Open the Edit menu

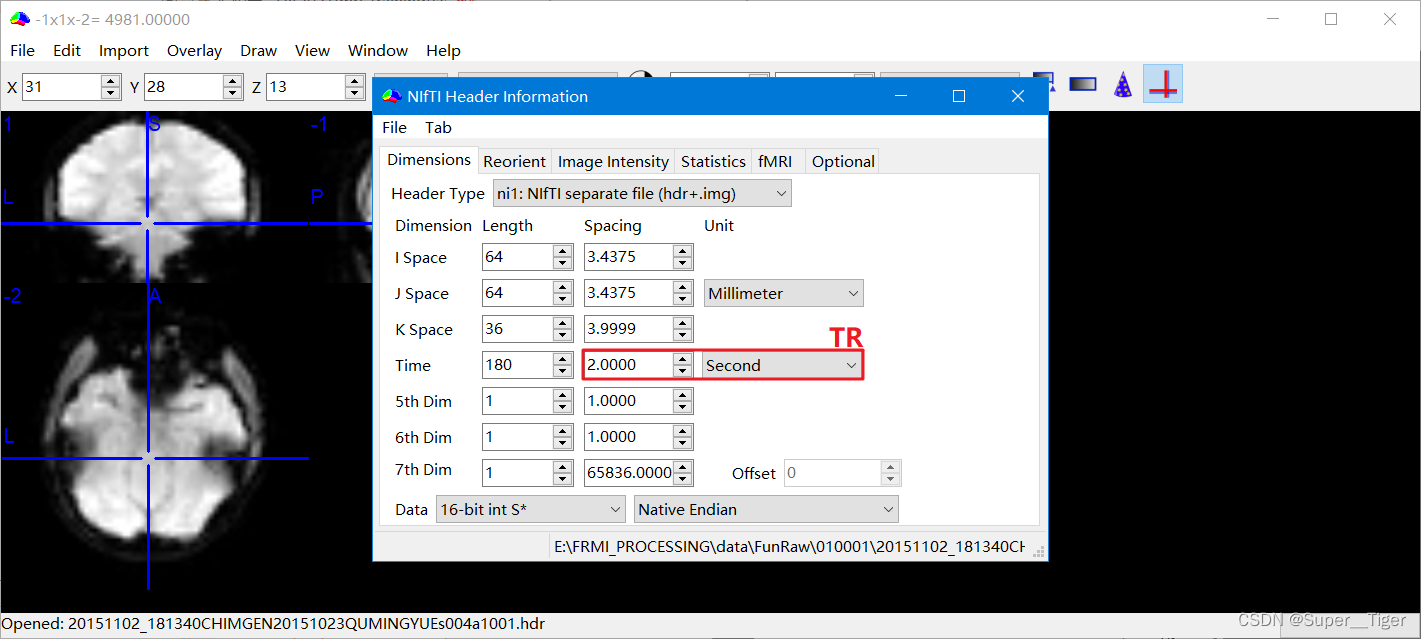[x=67, y=50]
